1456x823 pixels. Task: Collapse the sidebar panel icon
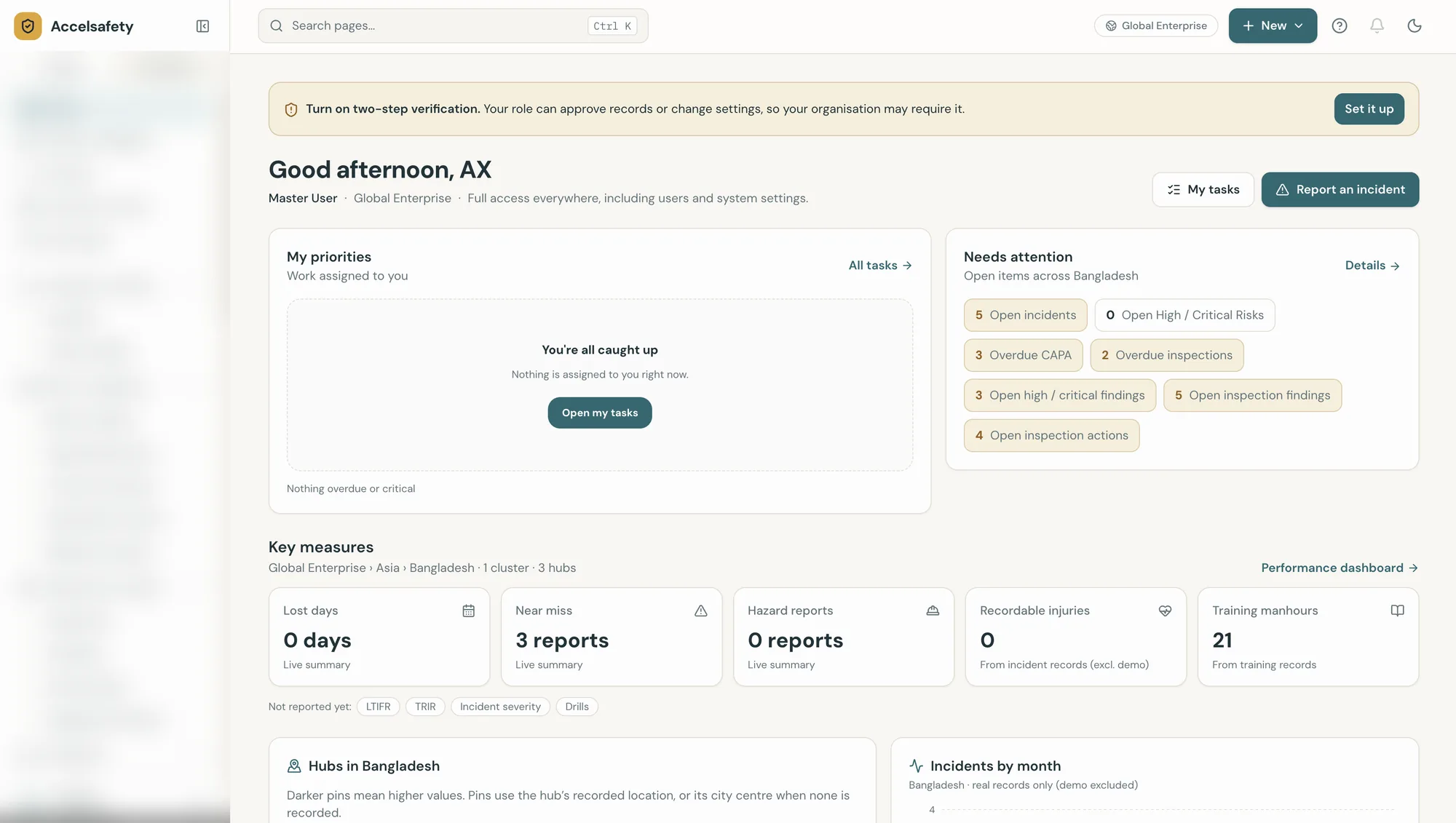coord(202,26)
